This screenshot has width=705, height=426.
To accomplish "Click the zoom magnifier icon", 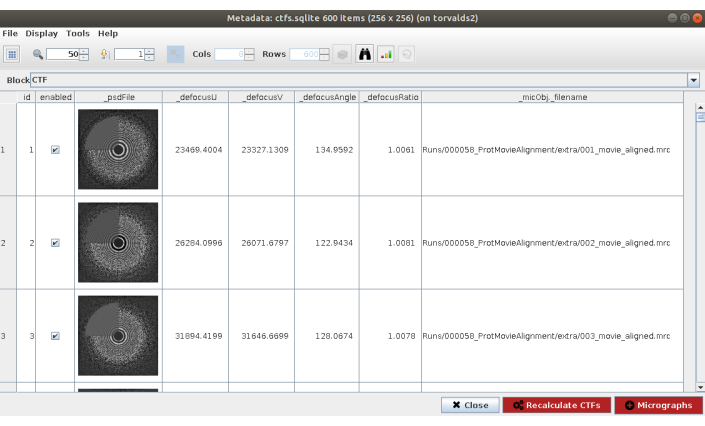I will 38,54.
